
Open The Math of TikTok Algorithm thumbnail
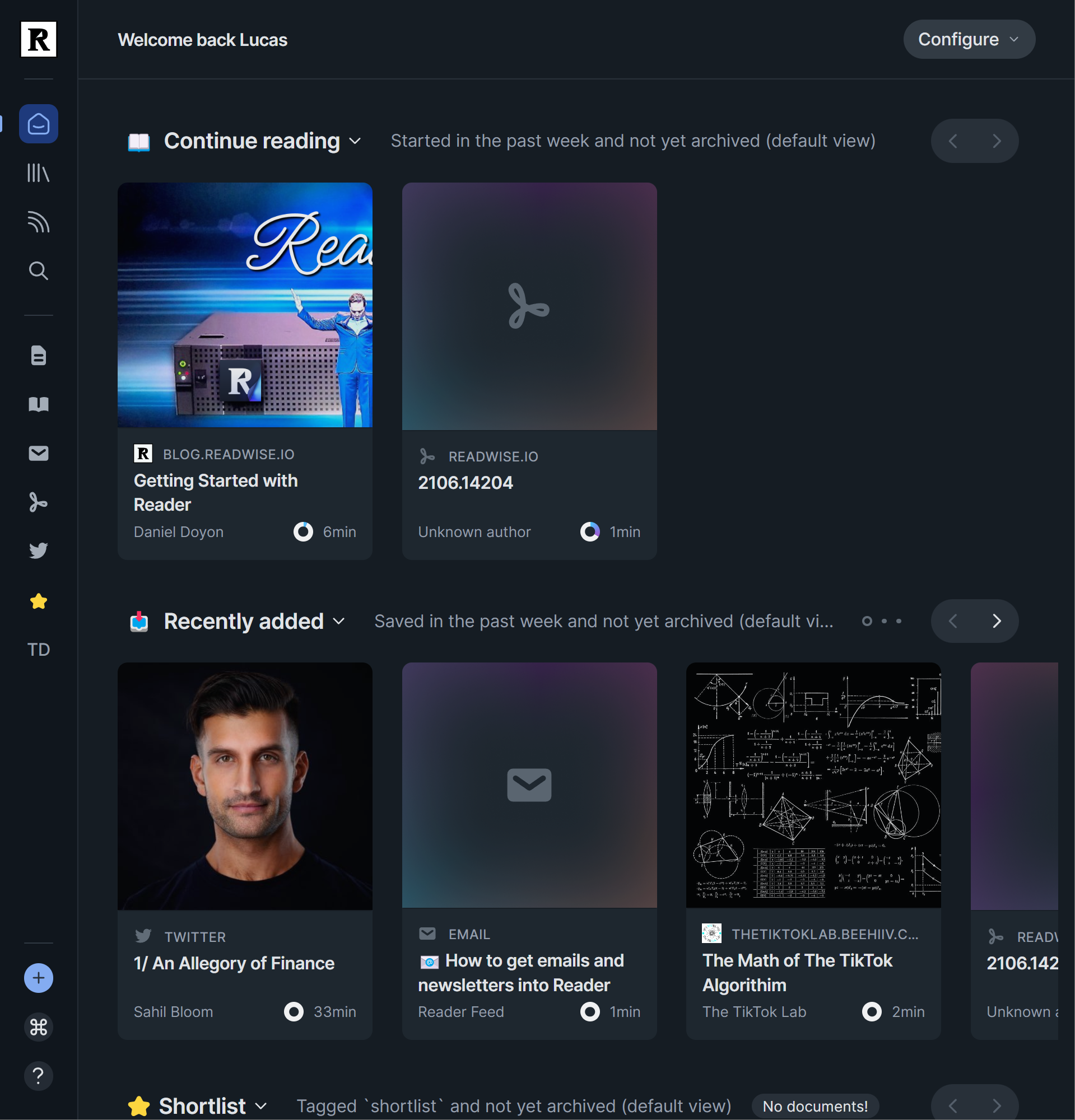(x=813, y=785)
